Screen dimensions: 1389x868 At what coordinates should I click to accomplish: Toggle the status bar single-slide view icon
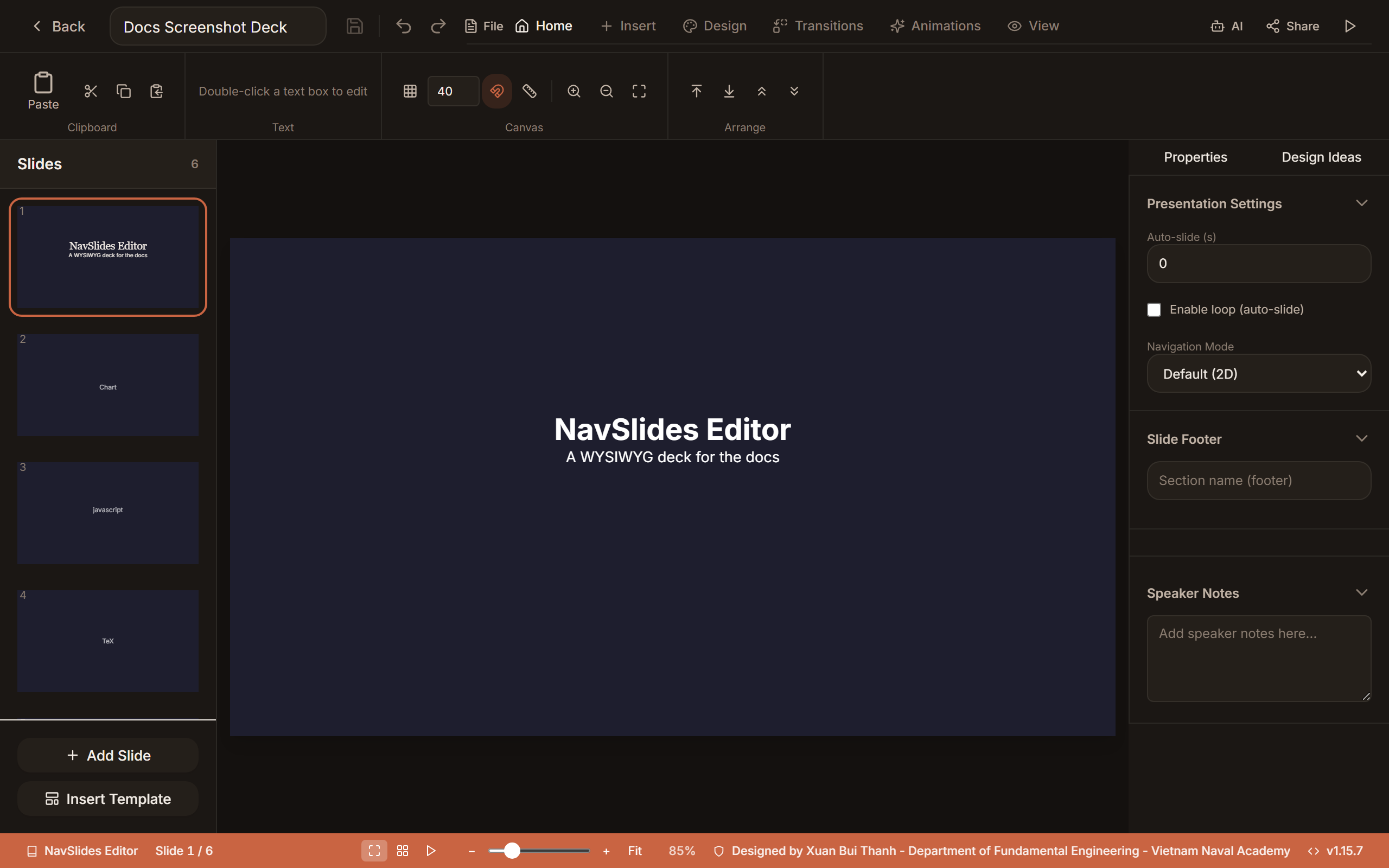tap(374, 851)
